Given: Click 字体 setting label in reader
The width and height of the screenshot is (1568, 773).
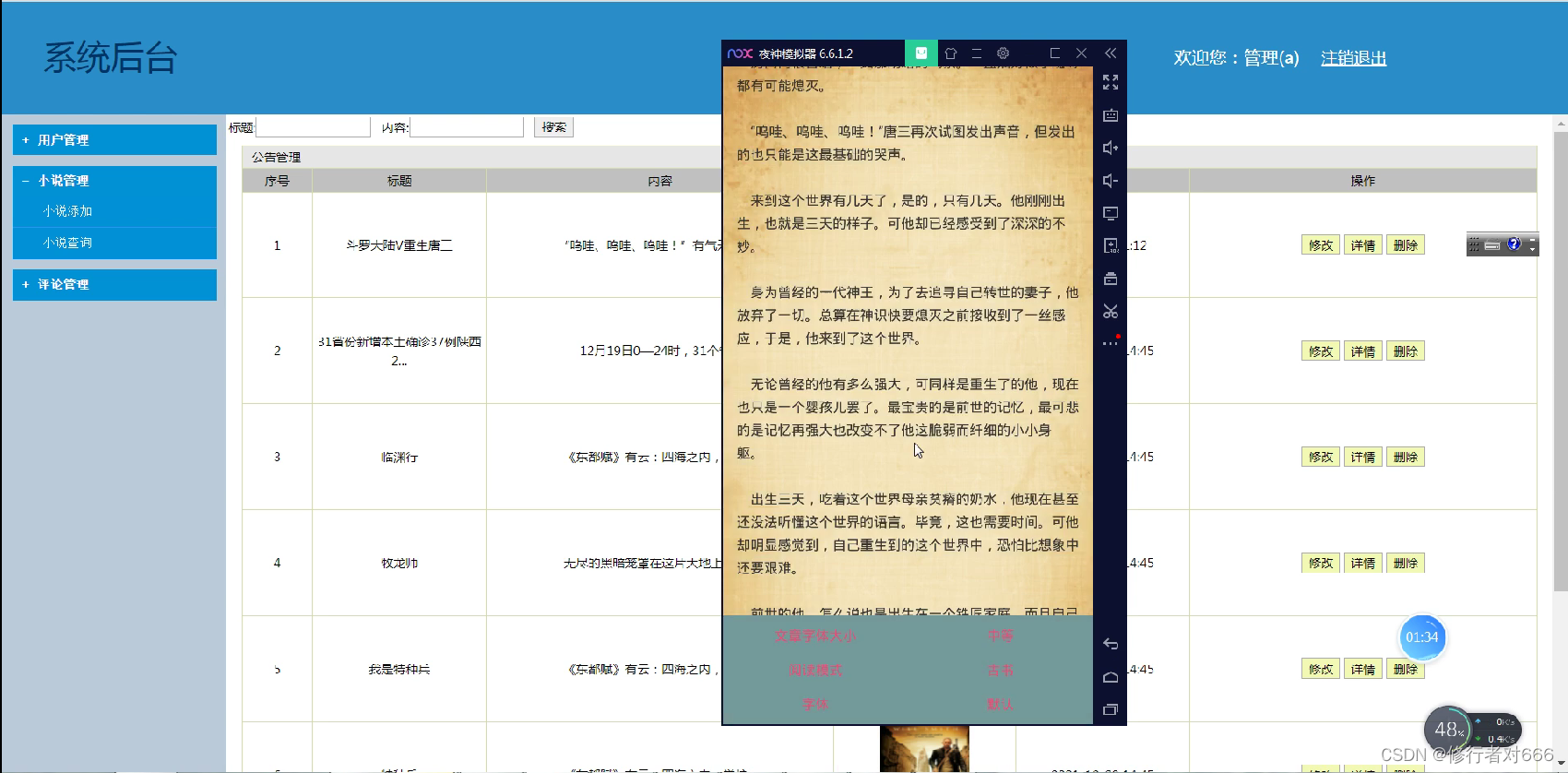Looking at the screenshot, I should coord(815,704).
